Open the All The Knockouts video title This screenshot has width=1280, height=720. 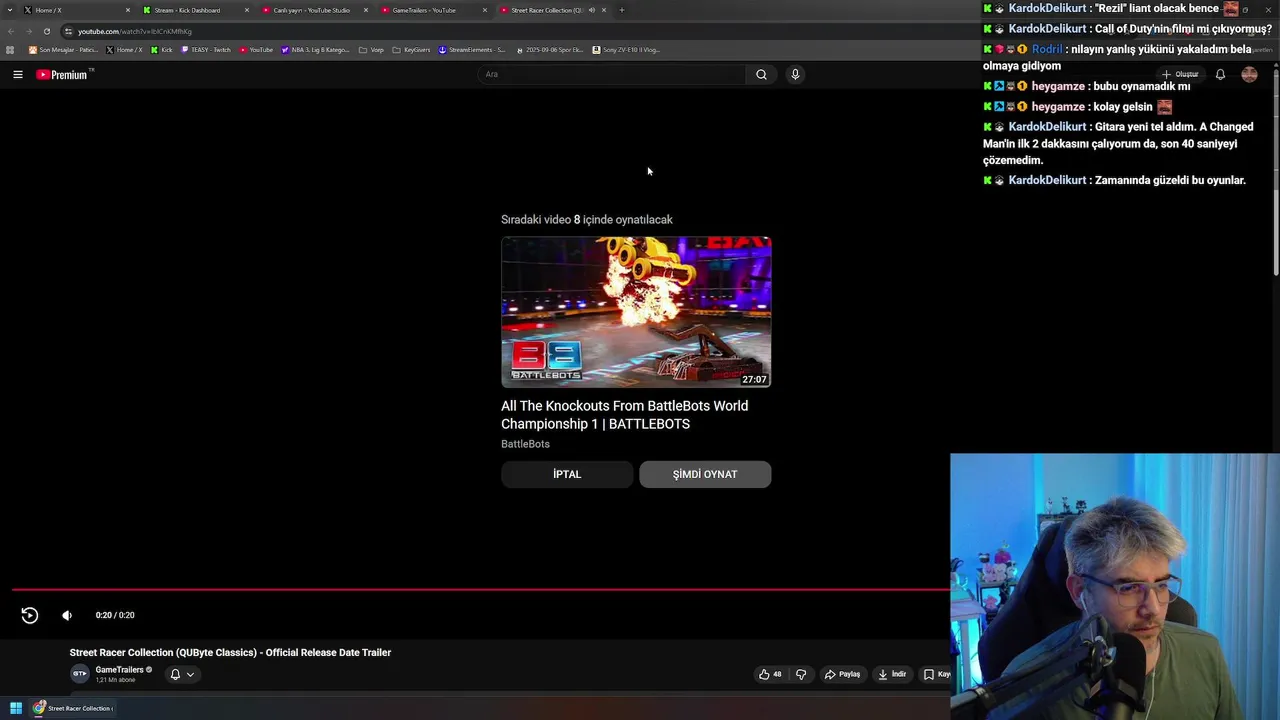click(x=624, y=415)
